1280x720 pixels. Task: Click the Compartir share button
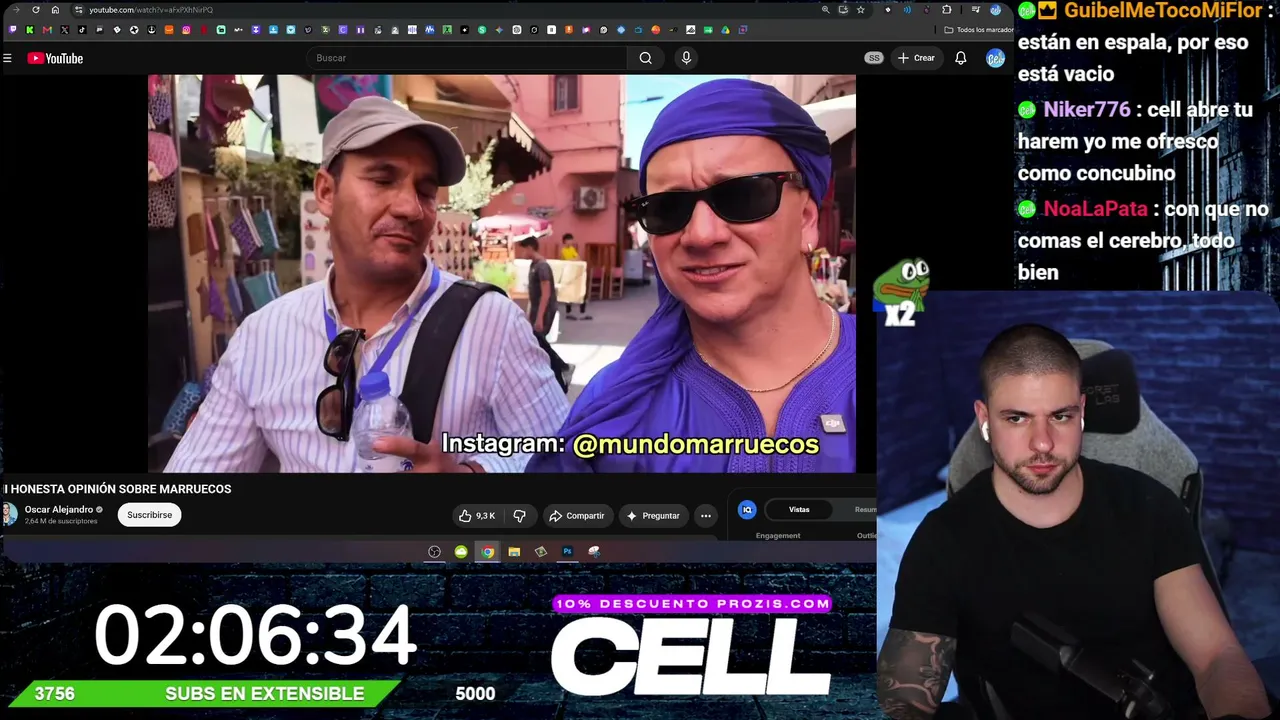coord(577,516)
